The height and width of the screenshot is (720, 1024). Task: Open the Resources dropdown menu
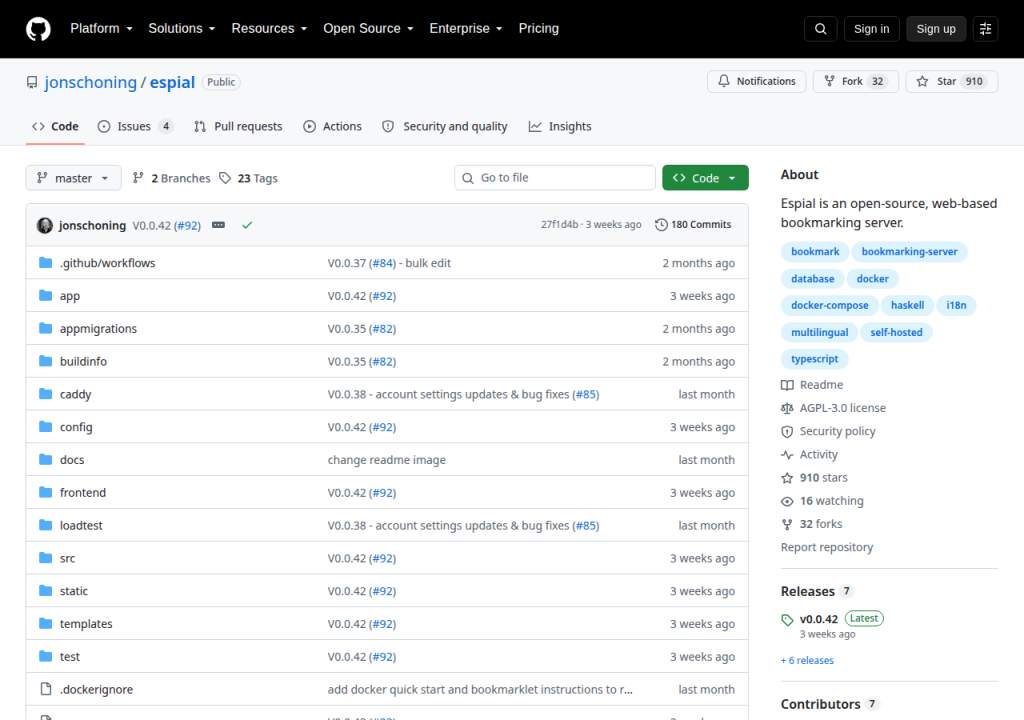269,29
